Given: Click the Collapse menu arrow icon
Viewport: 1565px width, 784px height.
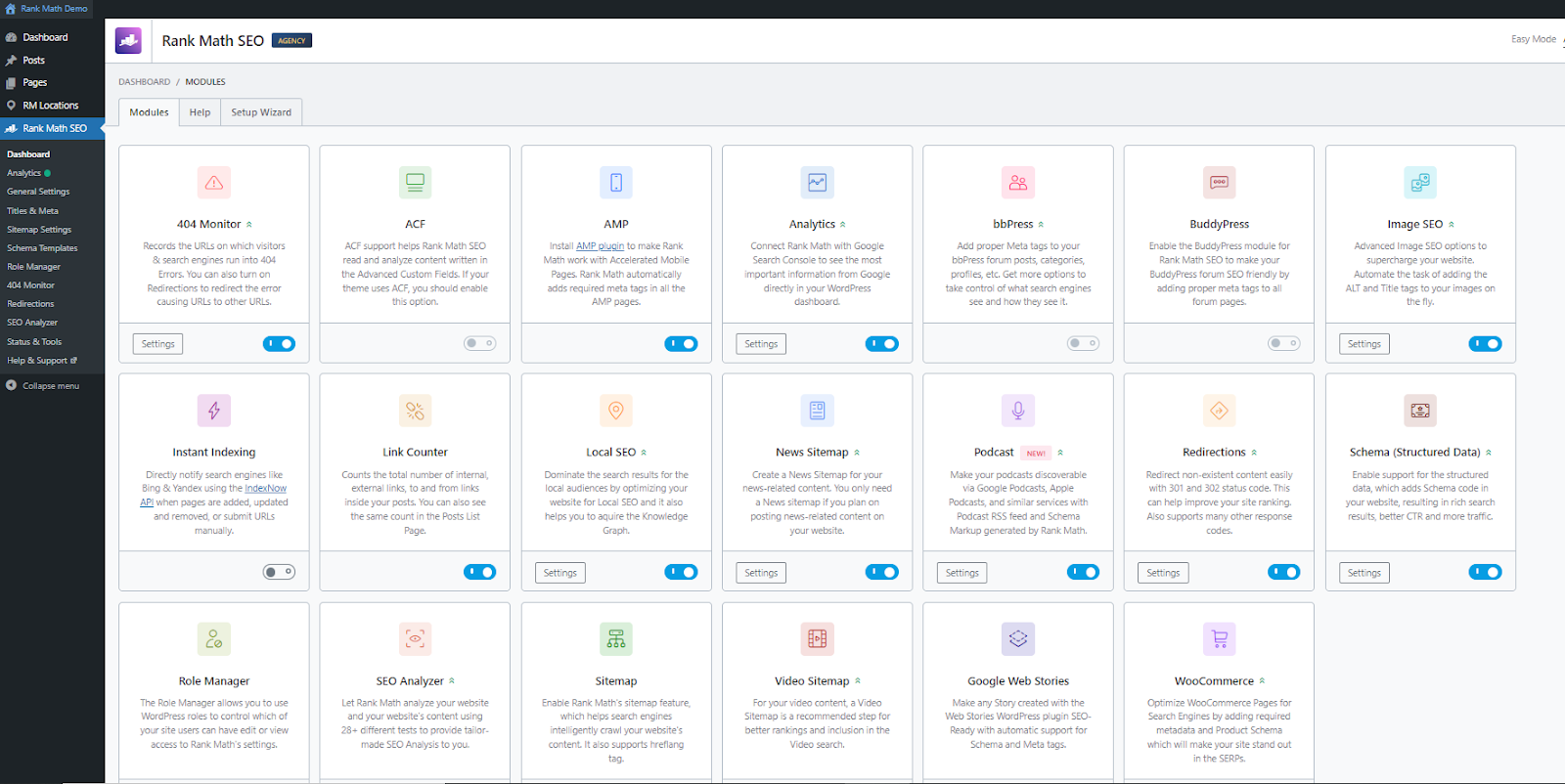Looking at the screenshot, I should tap(12, 385).
